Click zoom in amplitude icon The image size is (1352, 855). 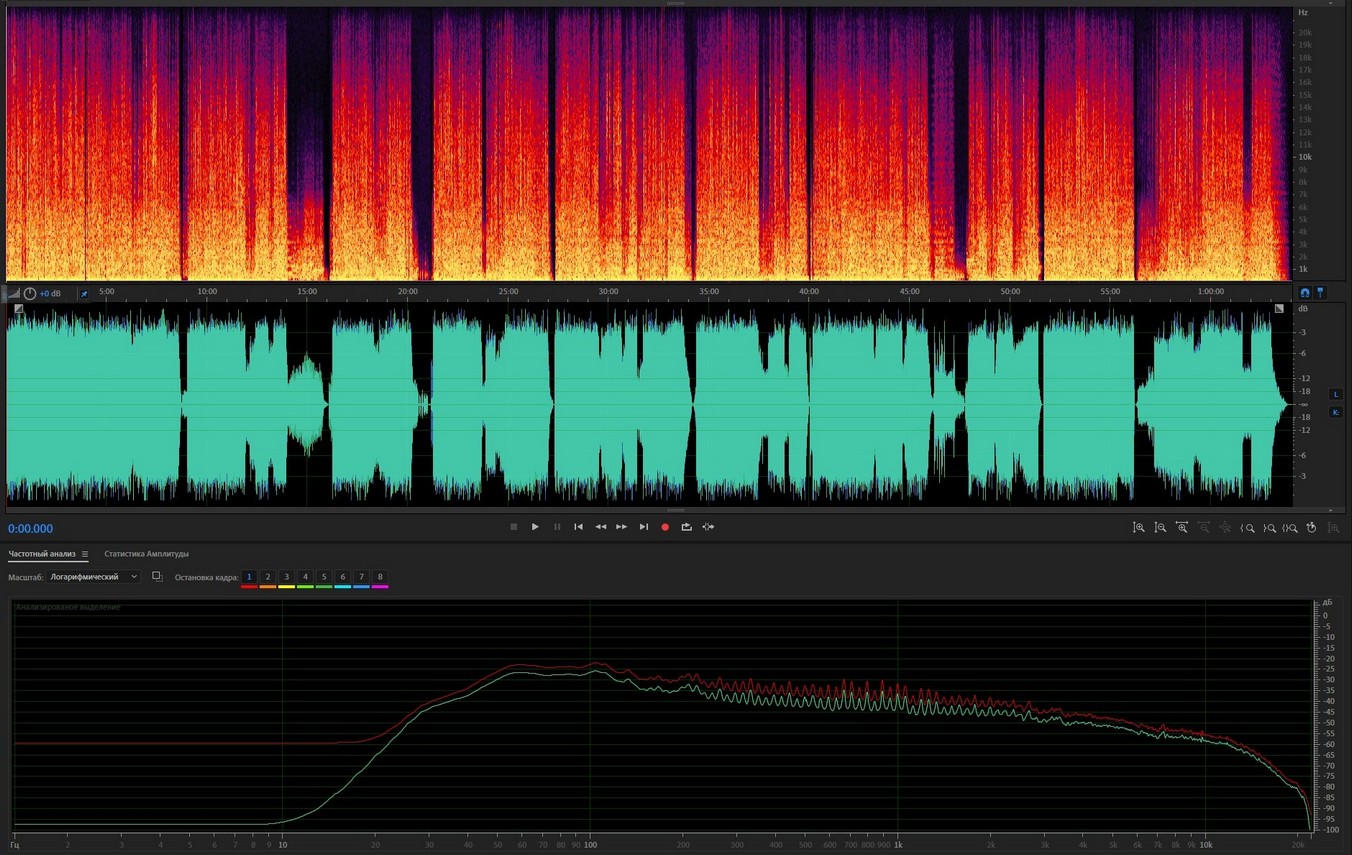(x=1138, y=527)
